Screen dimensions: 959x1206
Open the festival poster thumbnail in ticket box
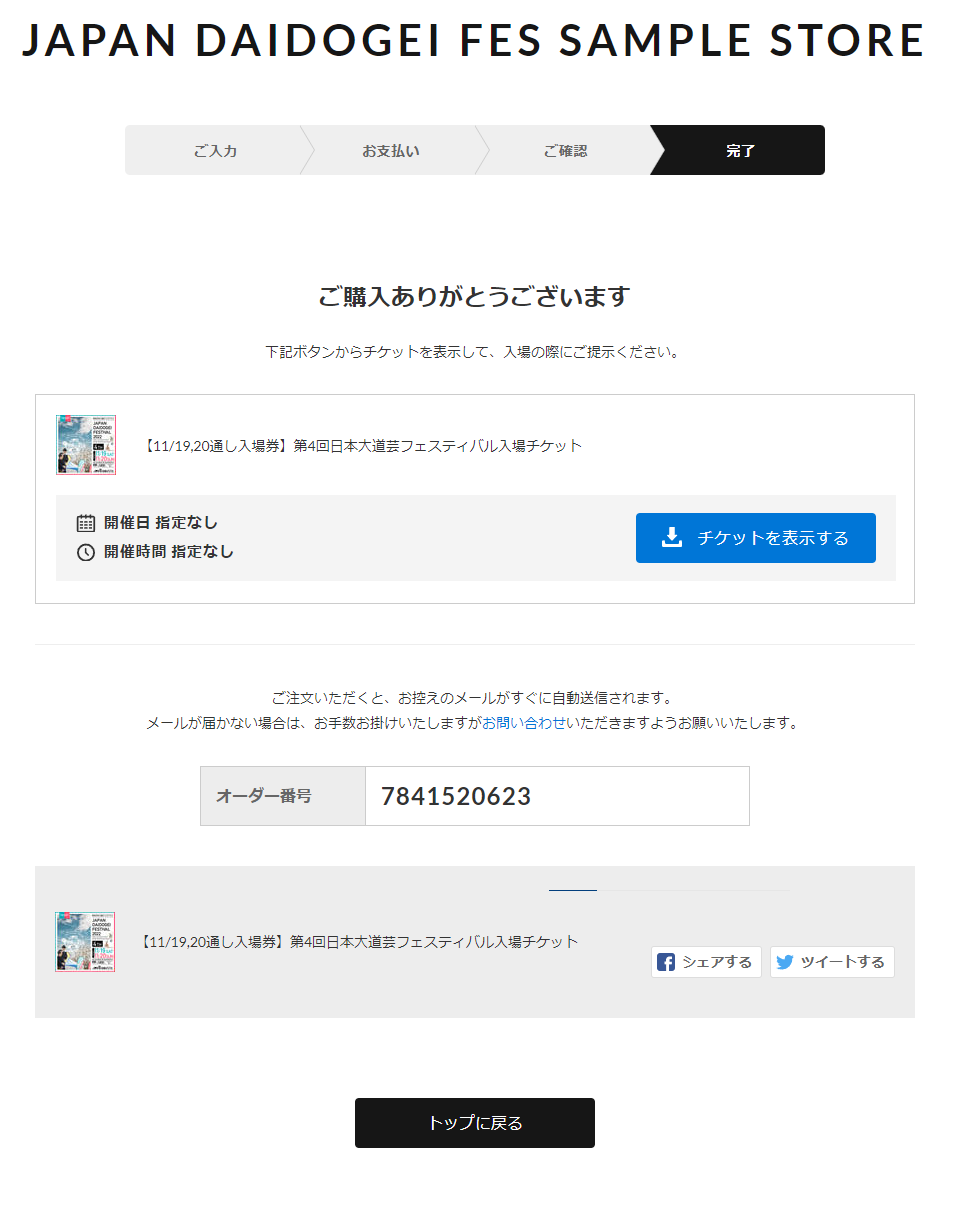[86, 445]
